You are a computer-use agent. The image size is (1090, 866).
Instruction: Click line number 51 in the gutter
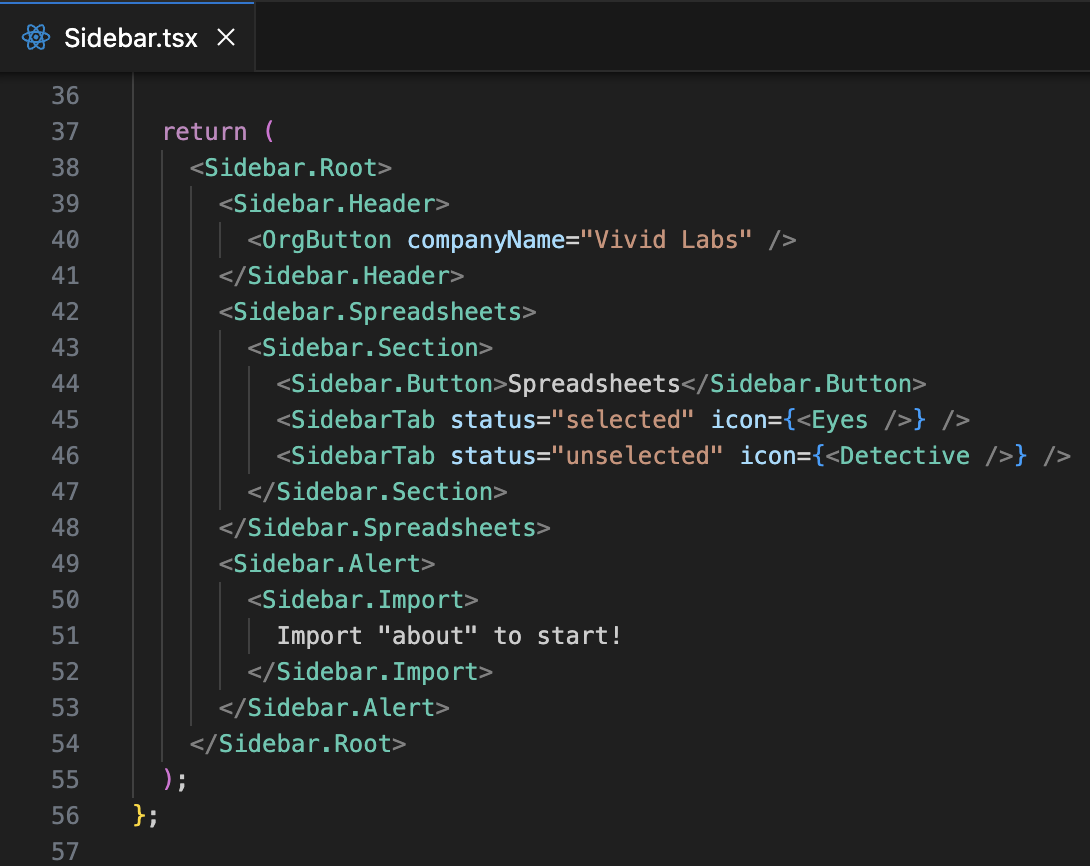[x=64, y=635]
